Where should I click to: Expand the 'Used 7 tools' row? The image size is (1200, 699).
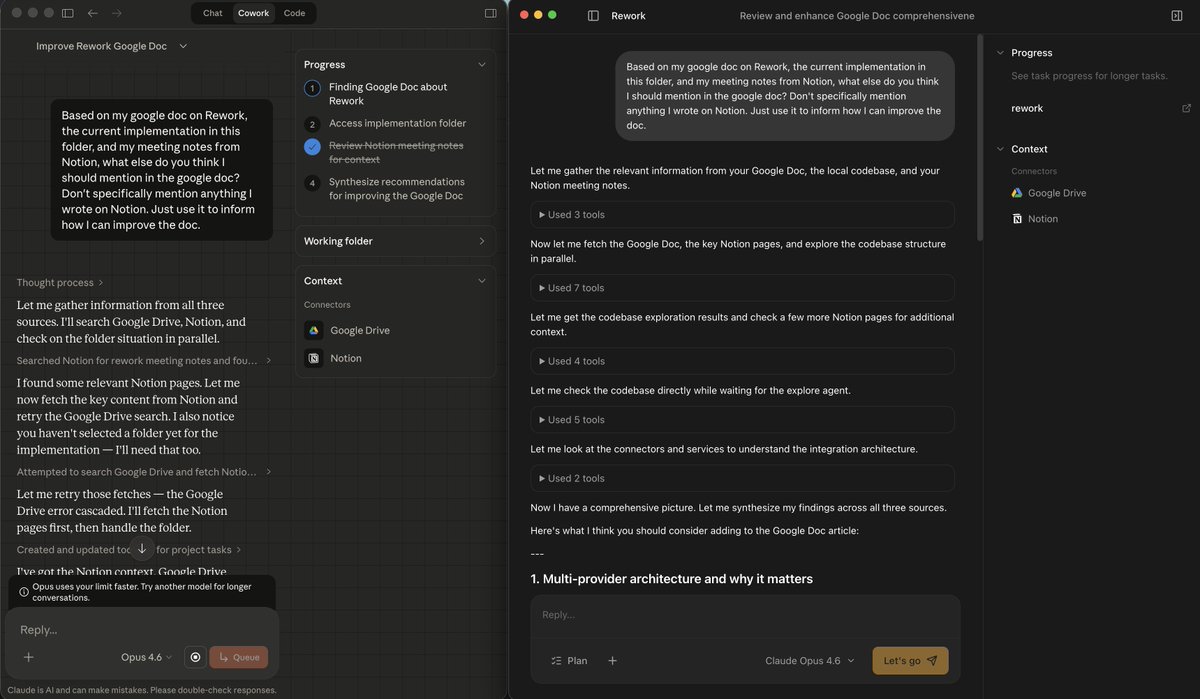click(742, 288)
